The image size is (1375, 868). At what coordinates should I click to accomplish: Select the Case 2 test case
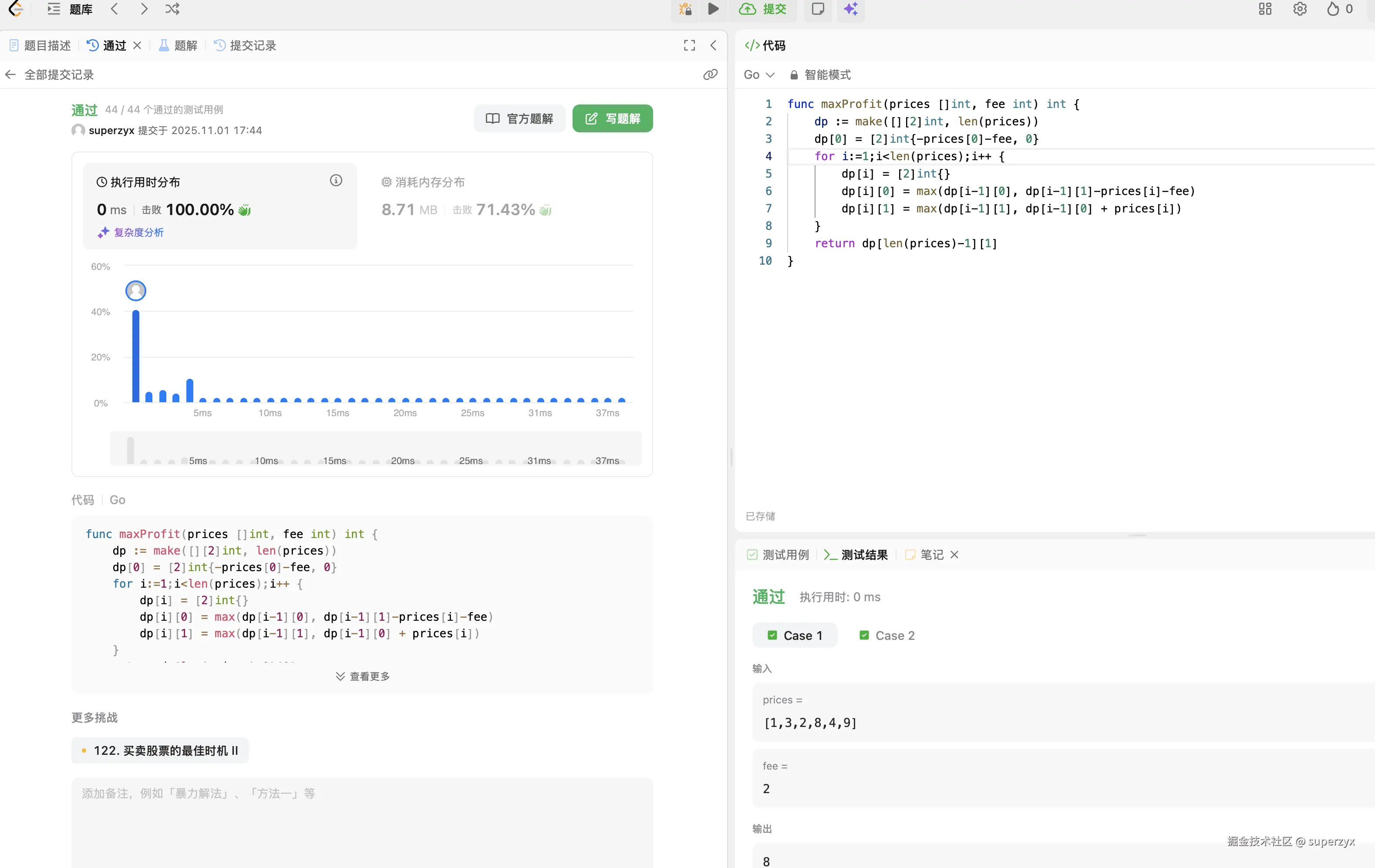(x=887, y=635)
